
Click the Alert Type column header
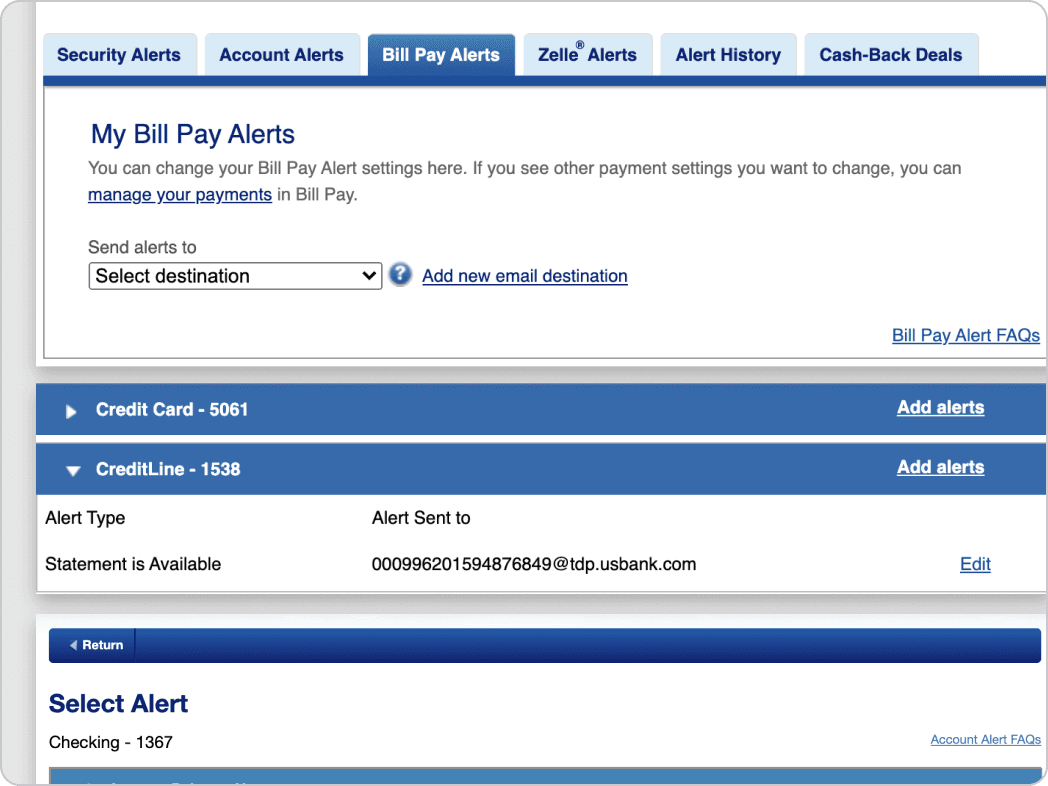tap(85, 518)
